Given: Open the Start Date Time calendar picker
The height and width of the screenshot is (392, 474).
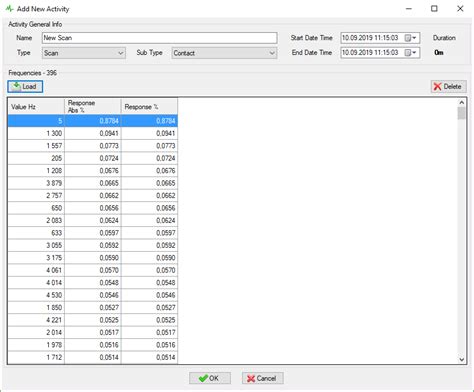Looking at the screenshot, I should [x=411, y=38].
